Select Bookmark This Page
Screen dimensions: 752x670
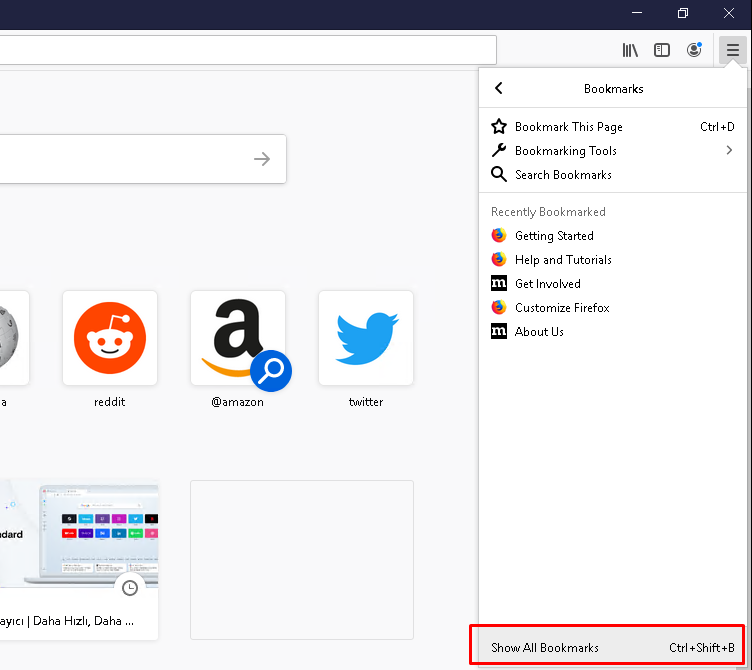coord(613,127)
